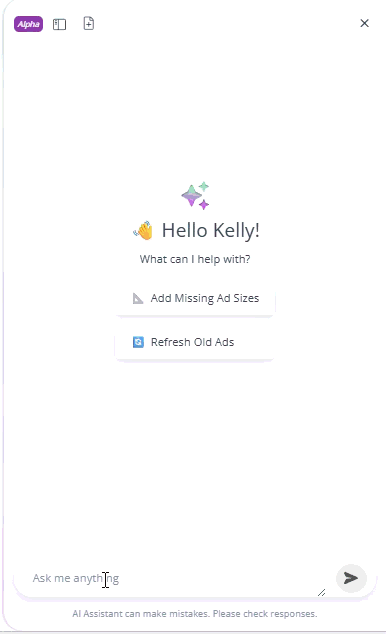Click the Hello Kelly! greeting heading
This screenshot has height=634, width=386.
pos(211,230)
